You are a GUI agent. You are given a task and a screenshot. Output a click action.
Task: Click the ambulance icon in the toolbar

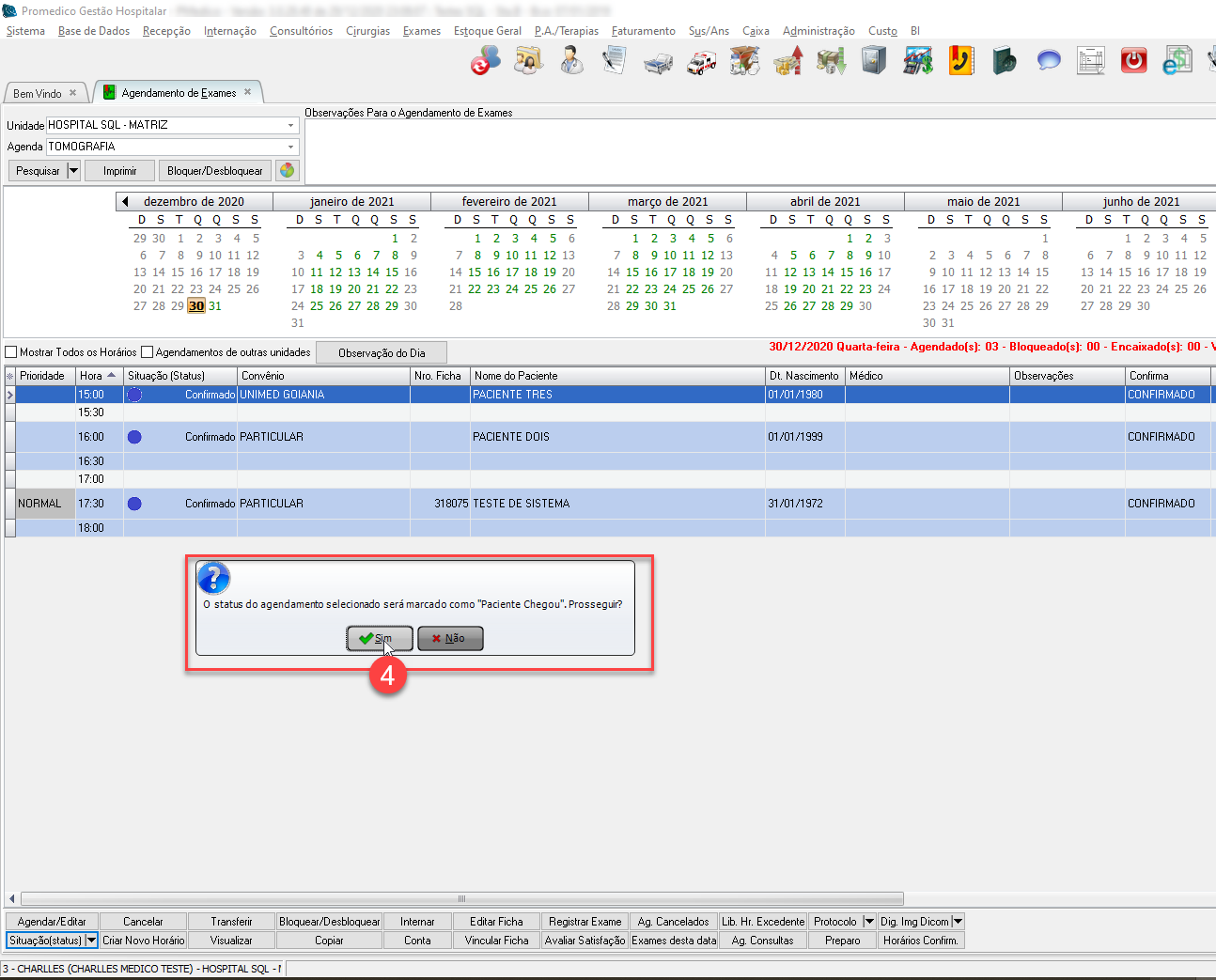(701, 62)
